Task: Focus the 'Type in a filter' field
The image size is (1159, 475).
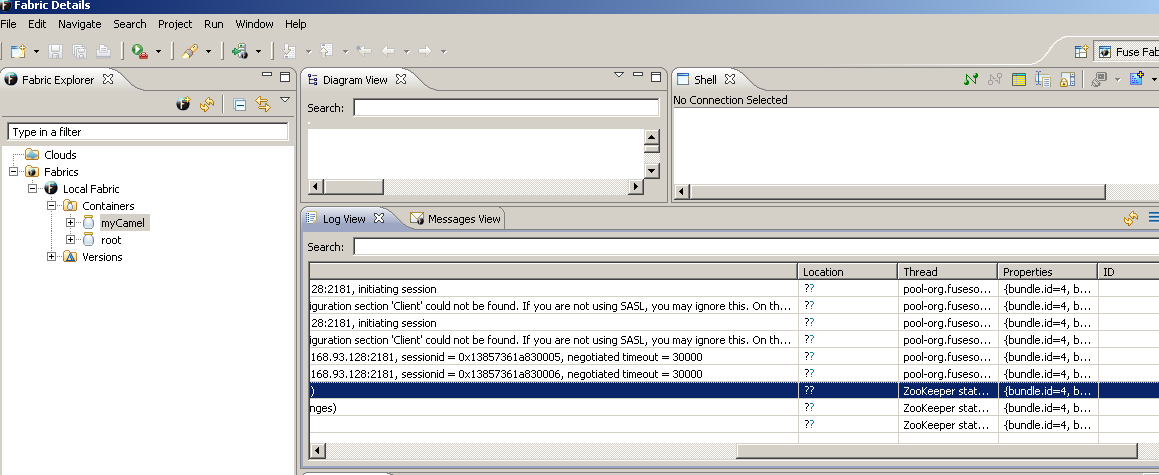Action: (148, 131)
